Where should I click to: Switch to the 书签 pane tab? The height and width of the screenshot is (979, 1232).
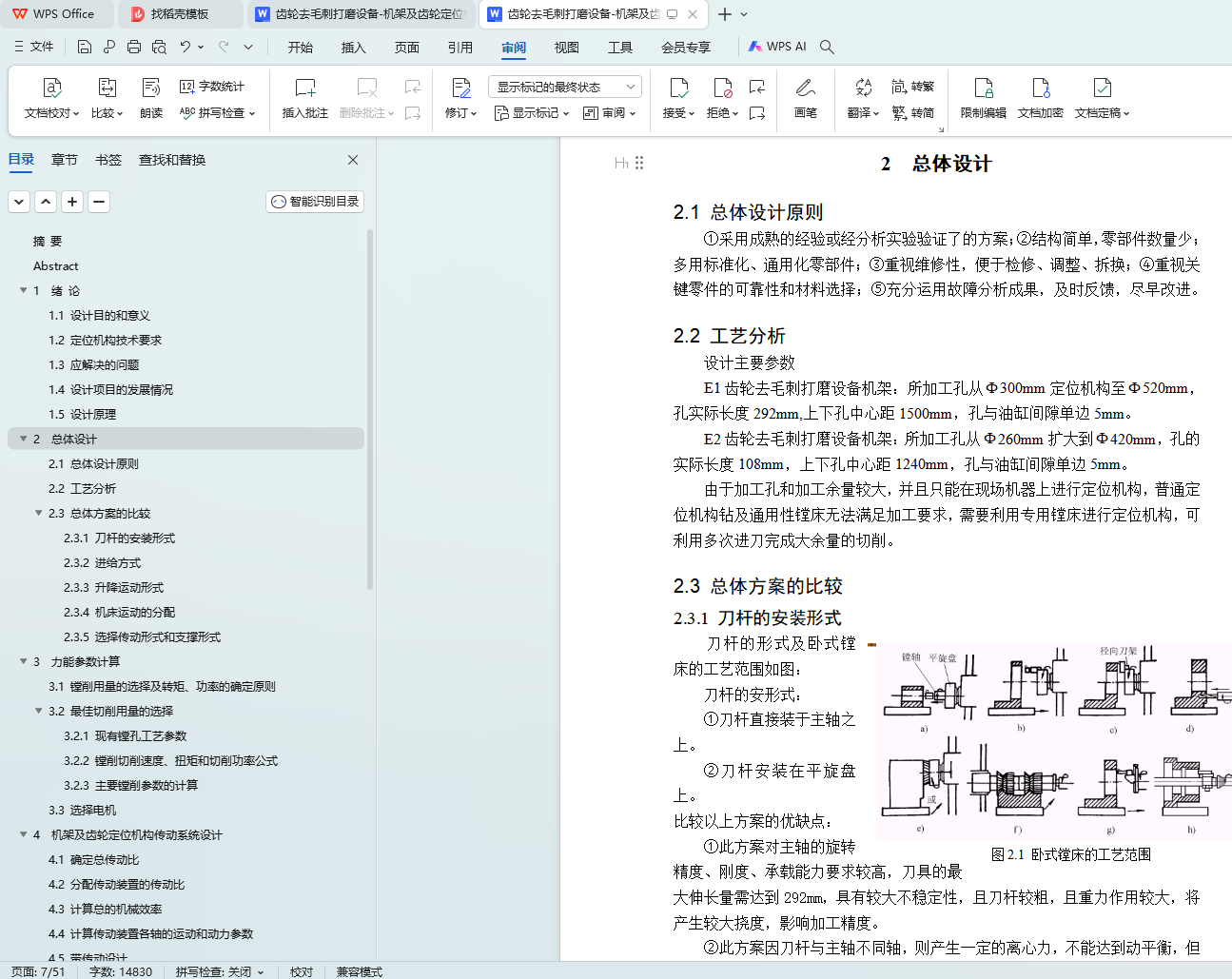click(108, 160)
